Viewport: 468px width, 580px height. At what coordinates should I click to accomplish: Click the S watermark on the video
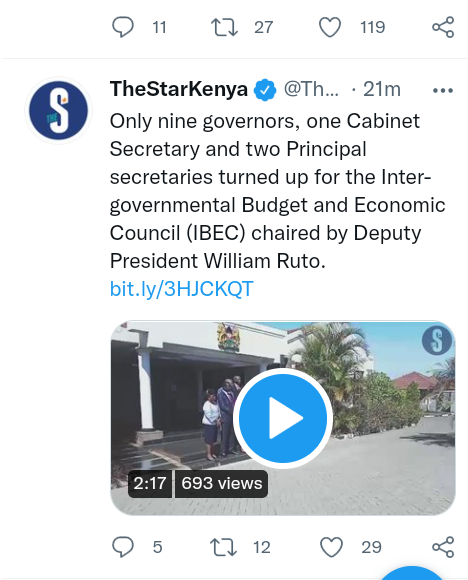(x=437, y=341)
